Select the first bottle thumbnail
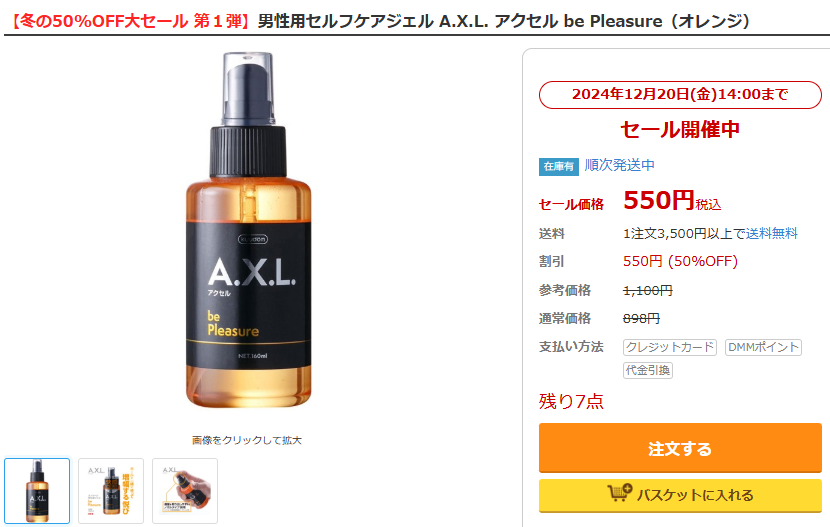Image resolution: width=830 pixels, height=527 pixels. pos(37,491)
